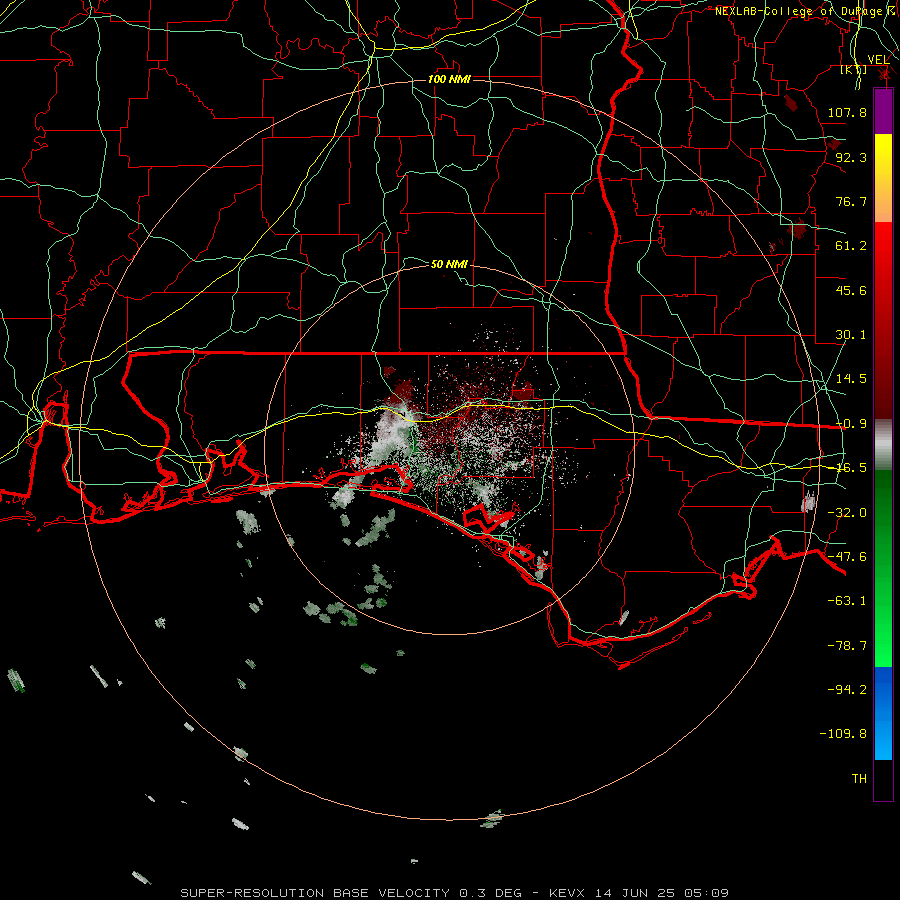The image size is (900, 900).
Task: Pick the red segment of velocity scale
Action: click(x=883, y=320)
